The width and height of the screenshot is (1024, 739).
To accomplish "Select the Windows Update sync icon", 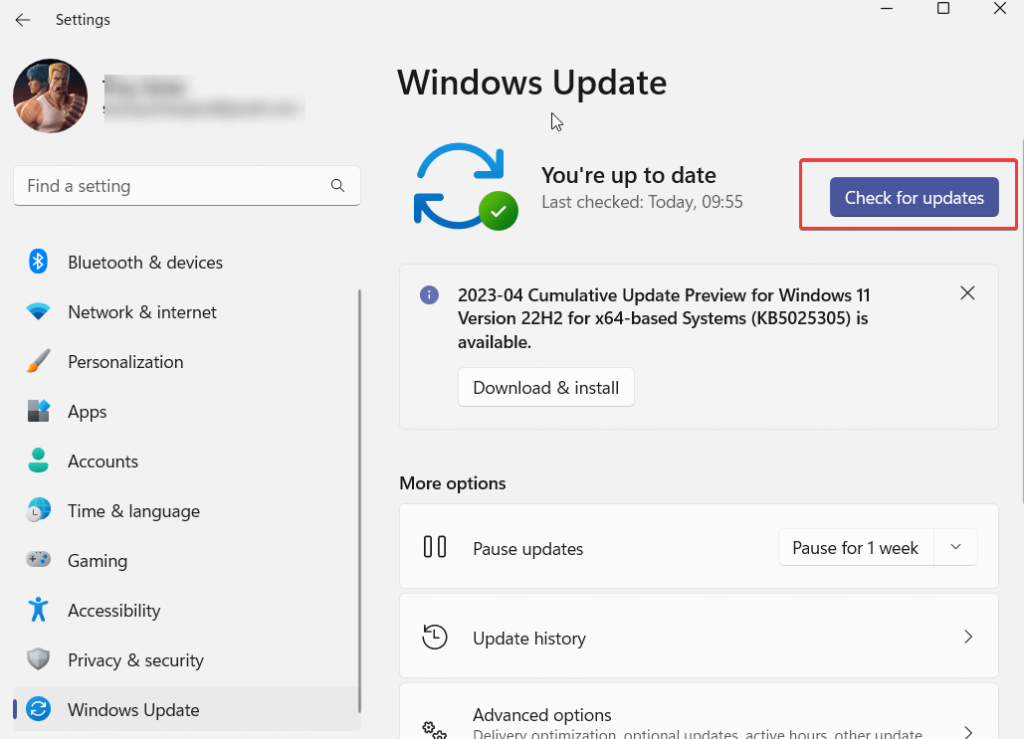I will point(37,709).
